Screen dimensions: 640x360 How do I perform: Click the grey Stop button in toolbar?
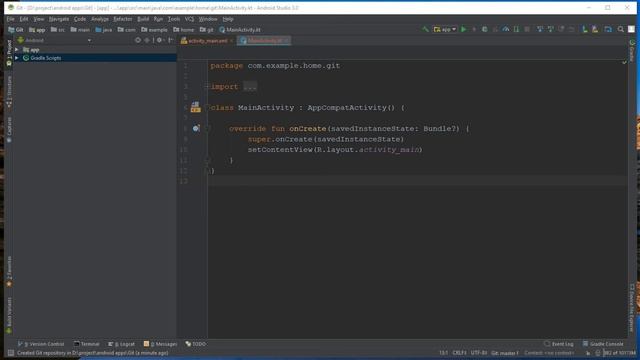527,29
